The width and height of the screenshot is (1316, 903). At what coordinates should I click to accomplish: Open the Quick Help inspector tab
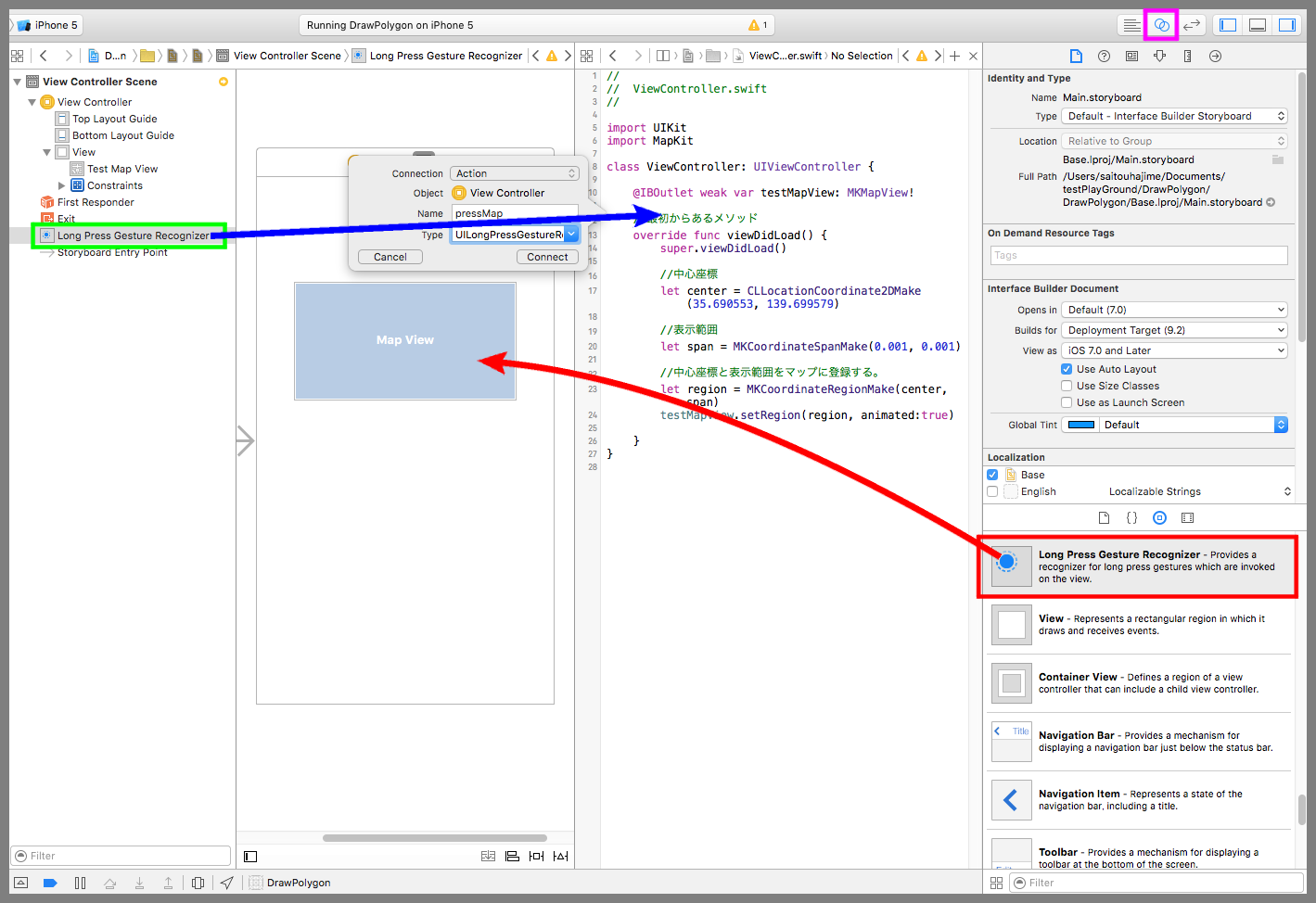[x=1104, y=56]
